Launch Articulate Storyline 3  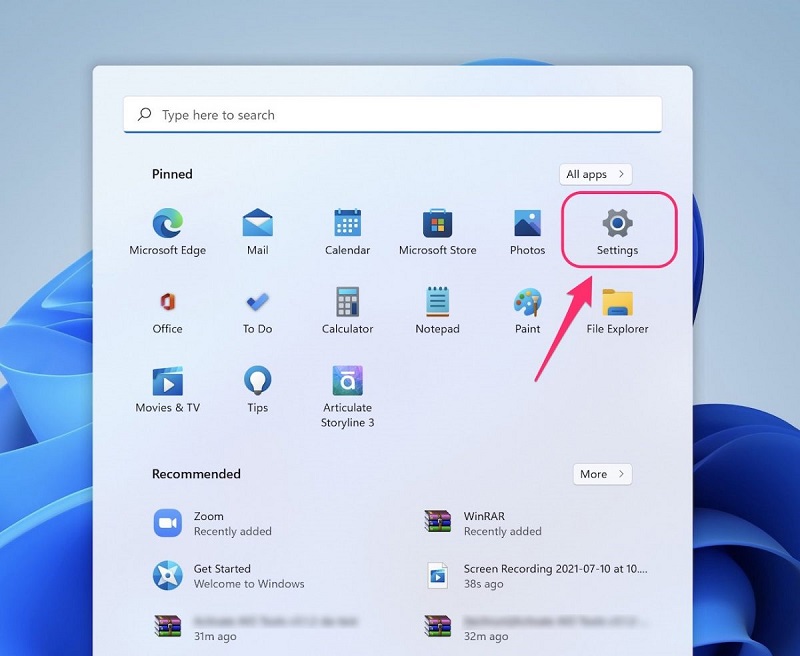[347, 397]
